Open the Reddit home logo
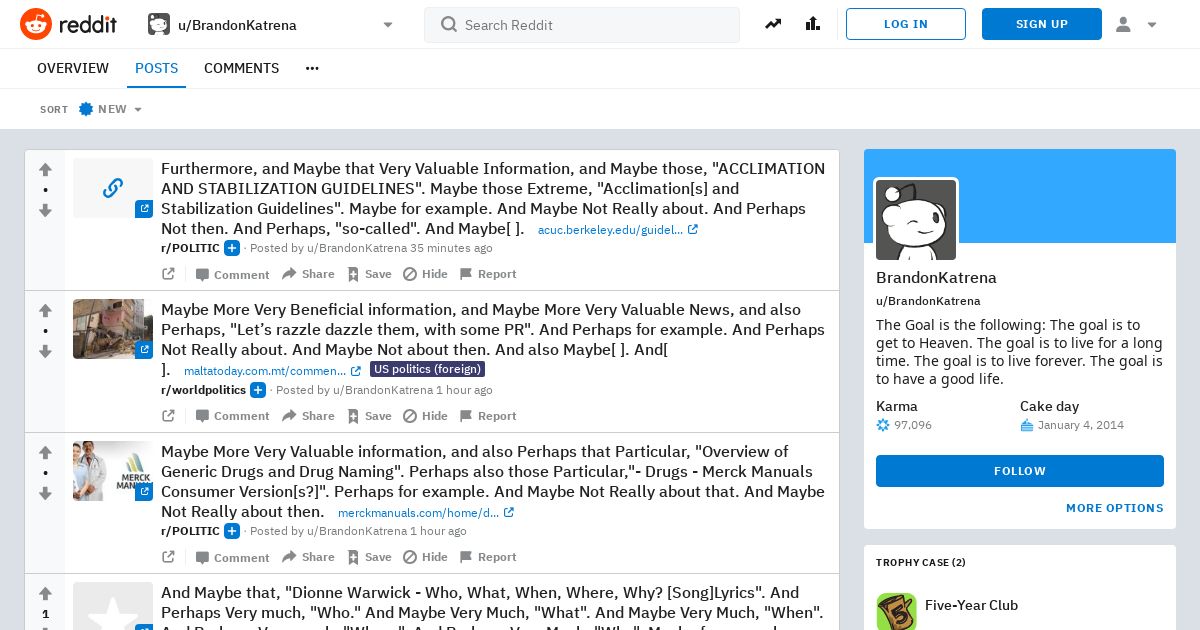 pyautogui.click(x=68, y=24)
